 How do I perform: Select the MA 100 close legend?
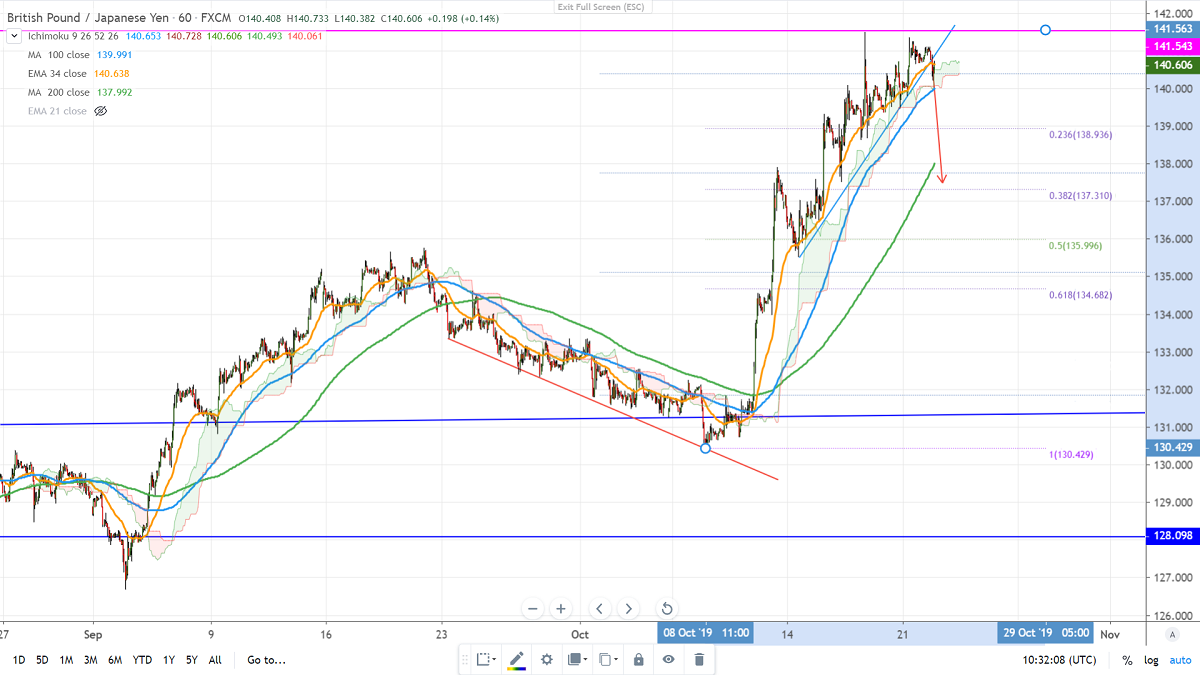59,55
